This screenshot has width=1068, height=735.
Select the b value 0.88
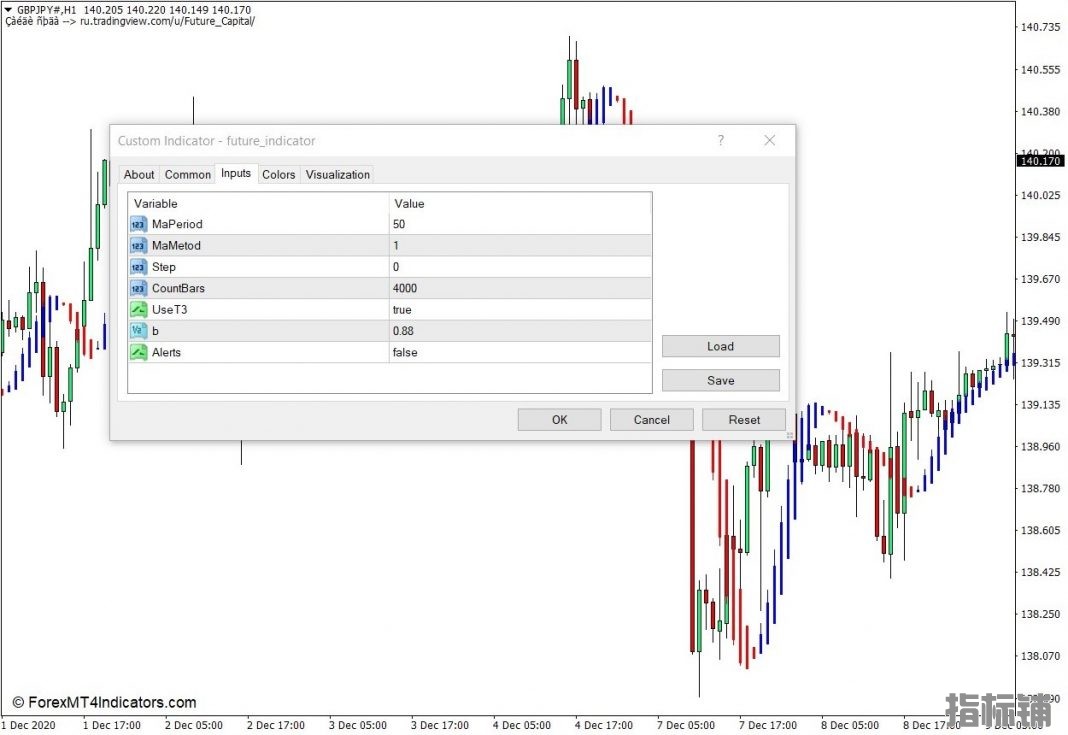pos(403,331)
